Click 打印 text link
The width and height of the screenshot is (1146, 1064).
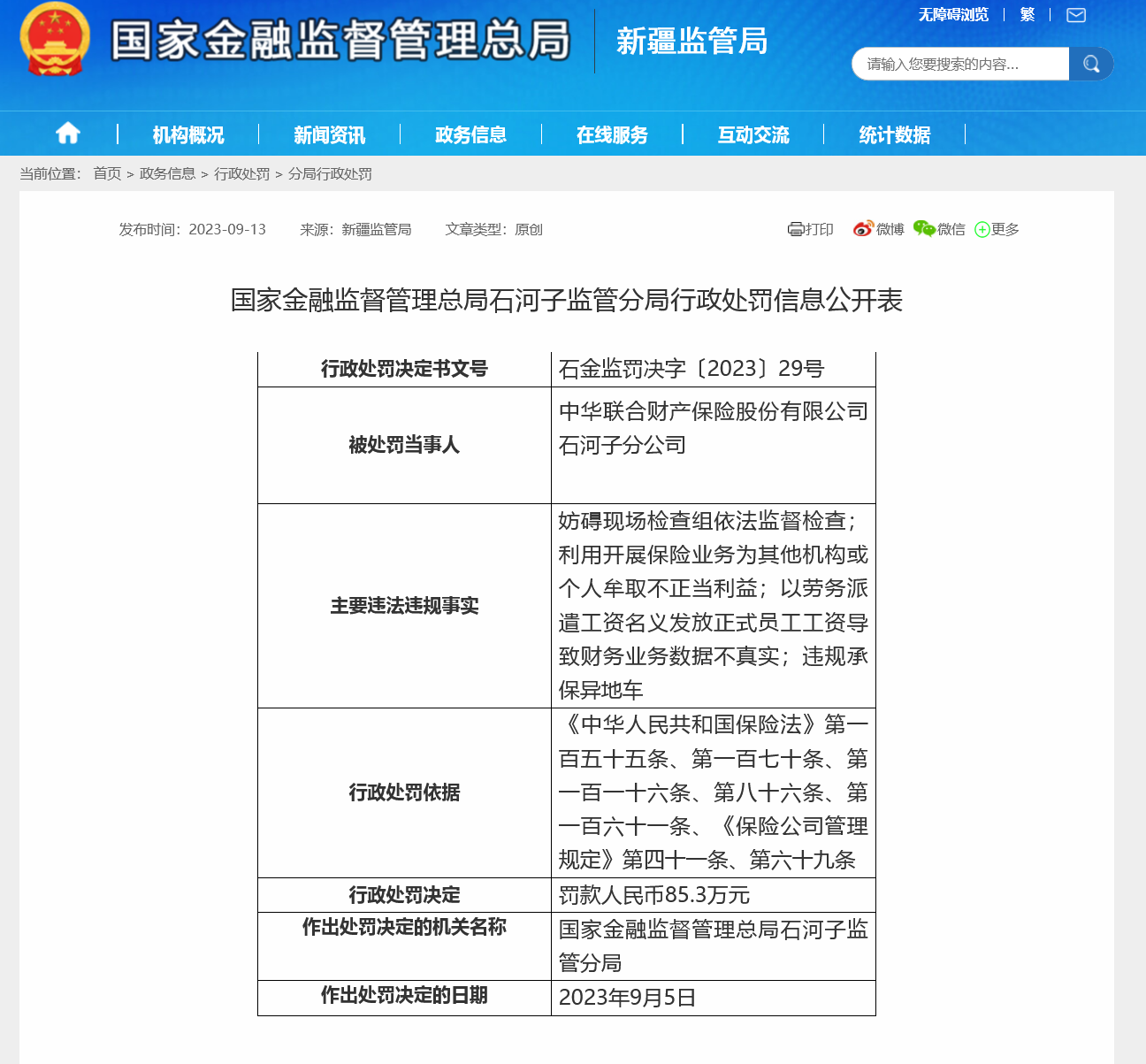coord(819,229)
